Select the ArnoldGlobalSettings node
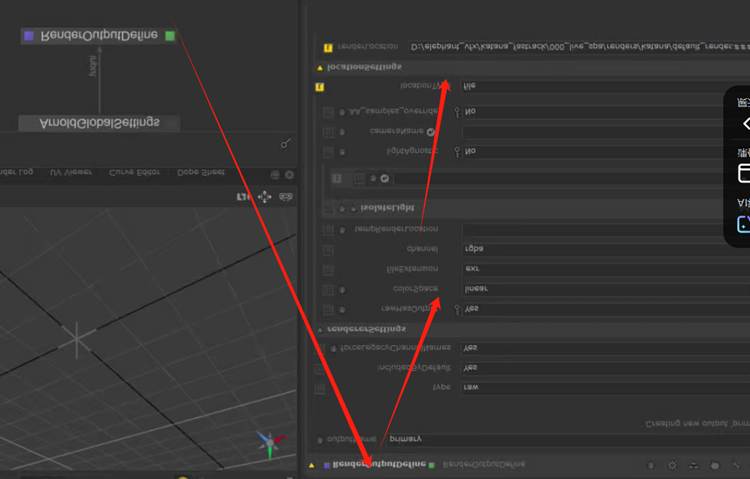Image resolution: width=750 pixels, height=479 pixels. (x=99, y=123)
